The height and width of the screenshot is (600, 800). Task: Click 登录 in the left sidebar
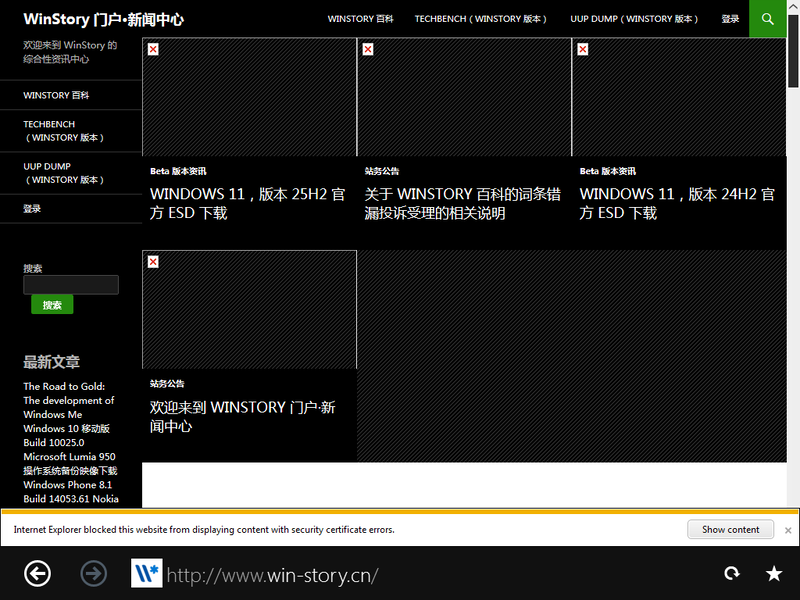click(x=32, y=209)
